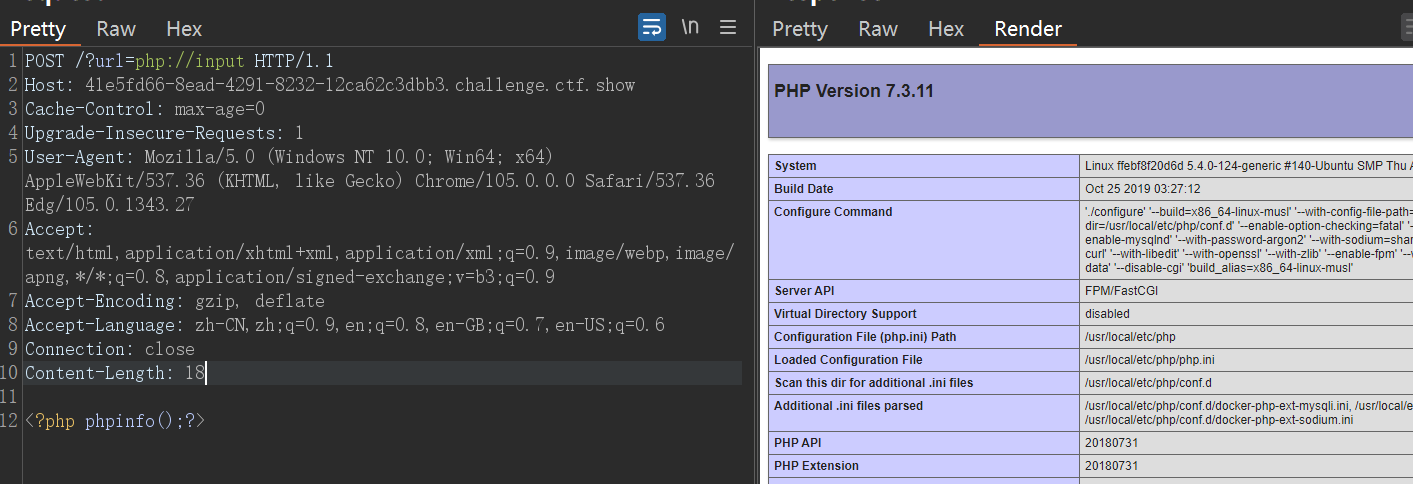
Task: Click Connection: close header
Action: (110, 349)
